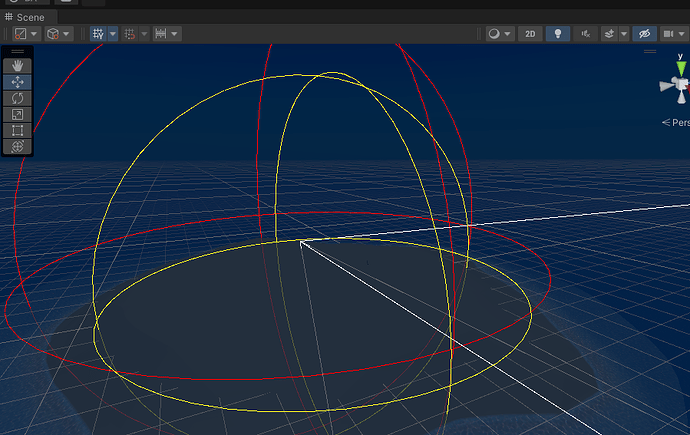The height and width of the screenshot is (435, 690).
Task: Open the handle rotation Global/Local dropdown
Action: tap(59, 34)
